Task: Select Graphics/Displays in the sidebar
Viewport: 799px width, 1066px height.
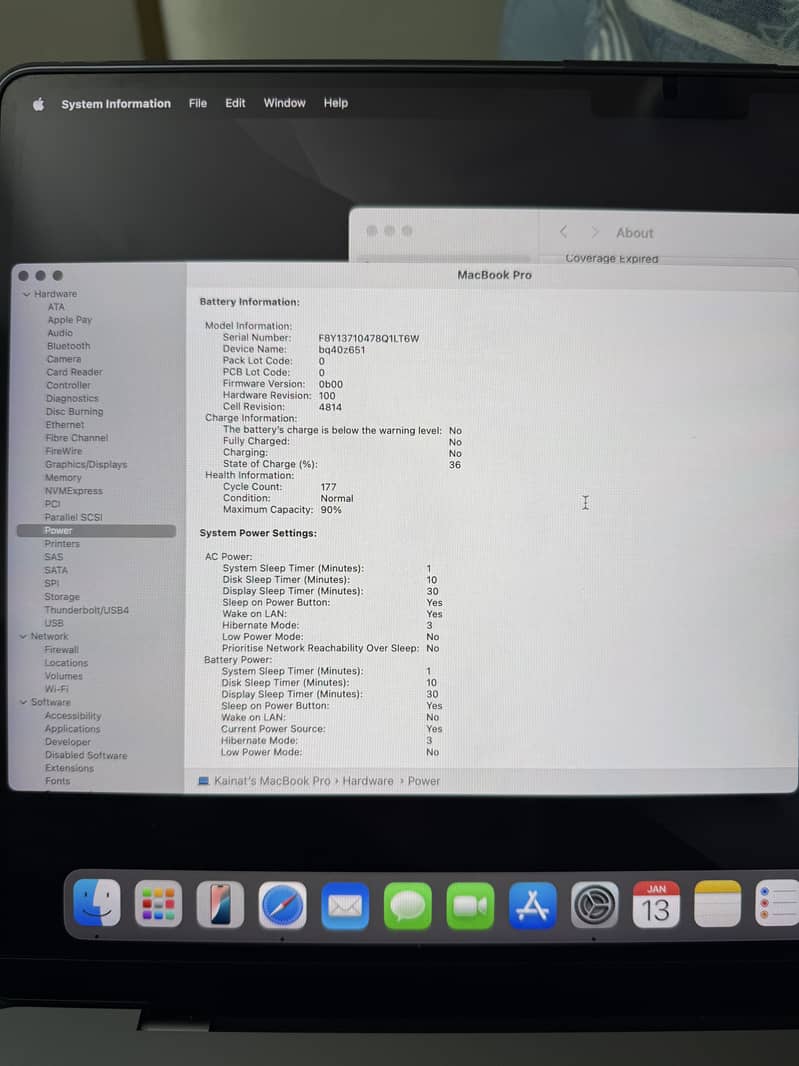Action: (85, 464)
